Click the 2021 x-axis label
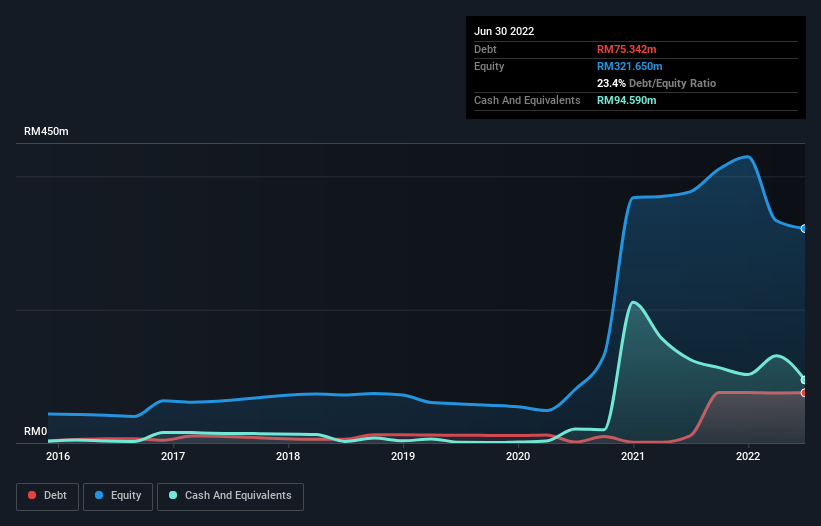The height and width of the screenshot is (526, 821). point(633,456)
